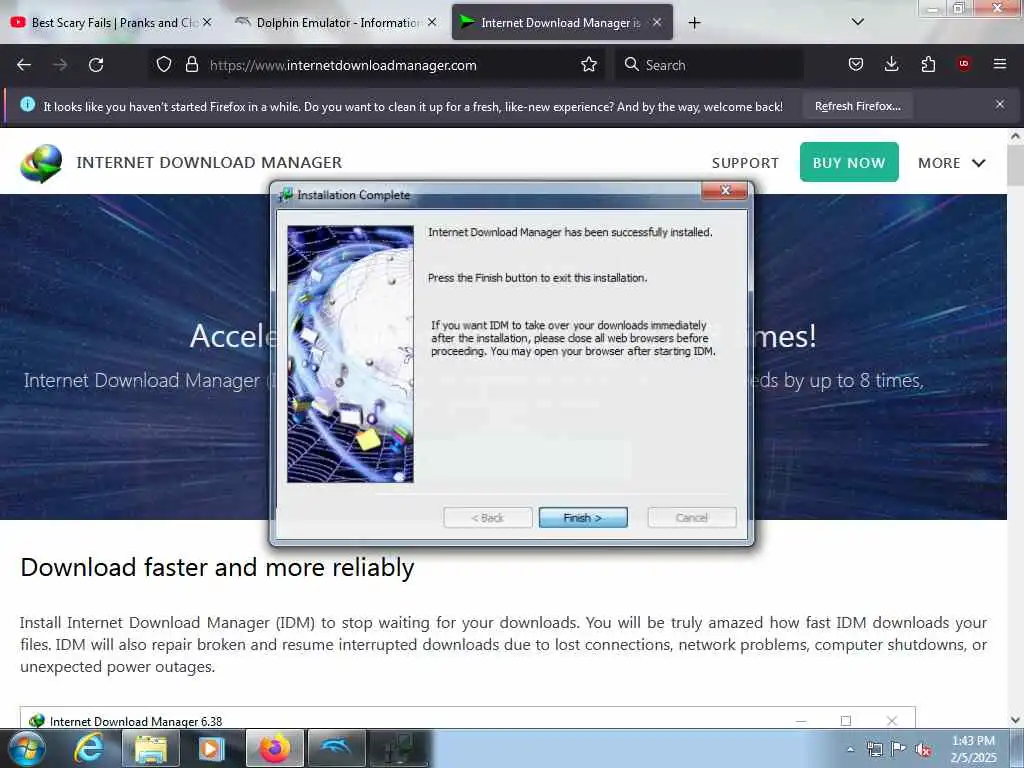Open the extensions puzzle icon
Screen dimensions: 1024x768
click(x=928, y=65)
